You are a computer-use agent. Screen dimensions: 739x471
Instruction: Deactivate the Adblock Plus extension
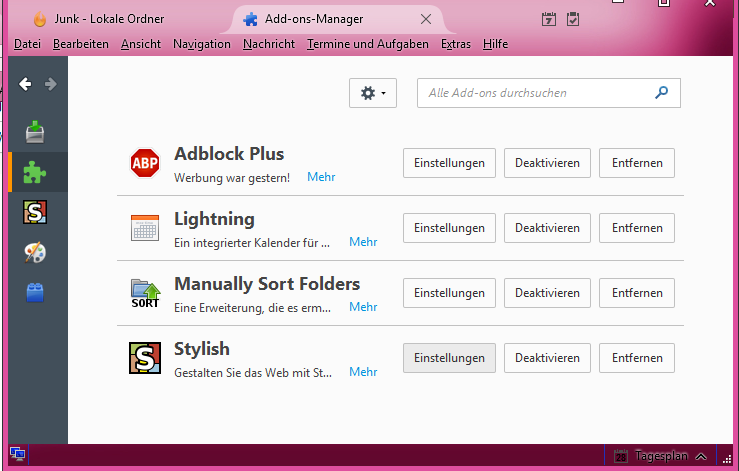click(x=547, y=163)
